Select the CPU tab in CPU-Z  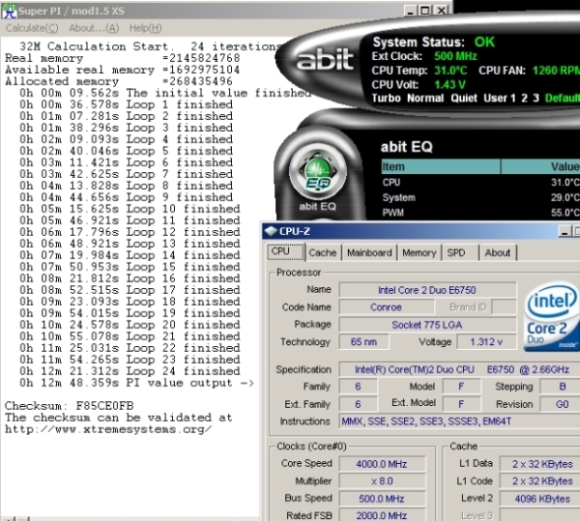coord(286,252)
